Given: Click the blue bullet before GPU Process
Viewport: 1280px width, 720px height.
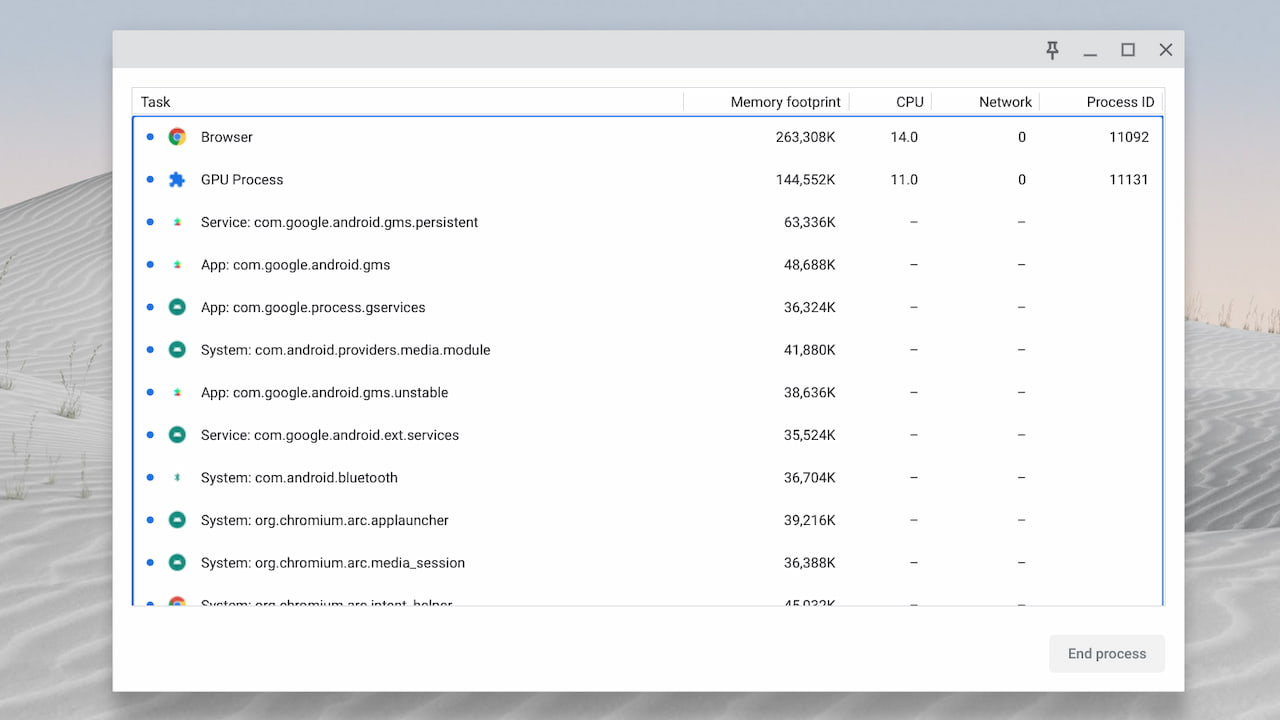Looking at the screenshot, I should tap(150, 180).
